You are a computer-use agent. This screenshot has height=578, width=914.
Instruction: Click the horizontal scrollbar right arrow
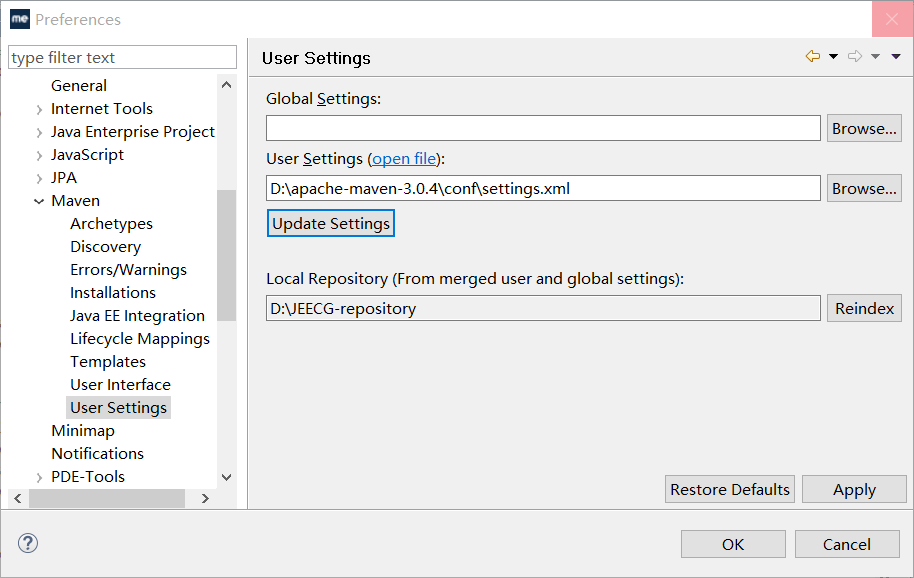[x=205, y=498]
